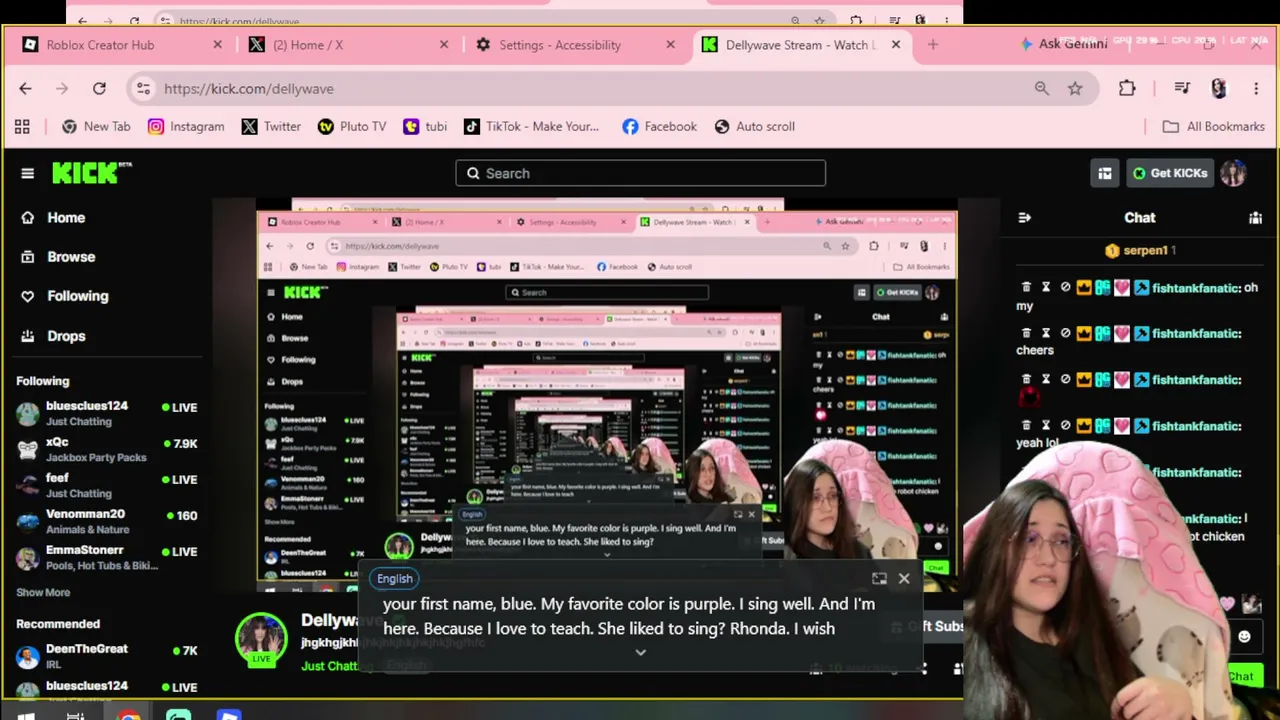Click the Dellywave streamer avatar
Viewport: 1280px width, 720px height.
(261, 639)
